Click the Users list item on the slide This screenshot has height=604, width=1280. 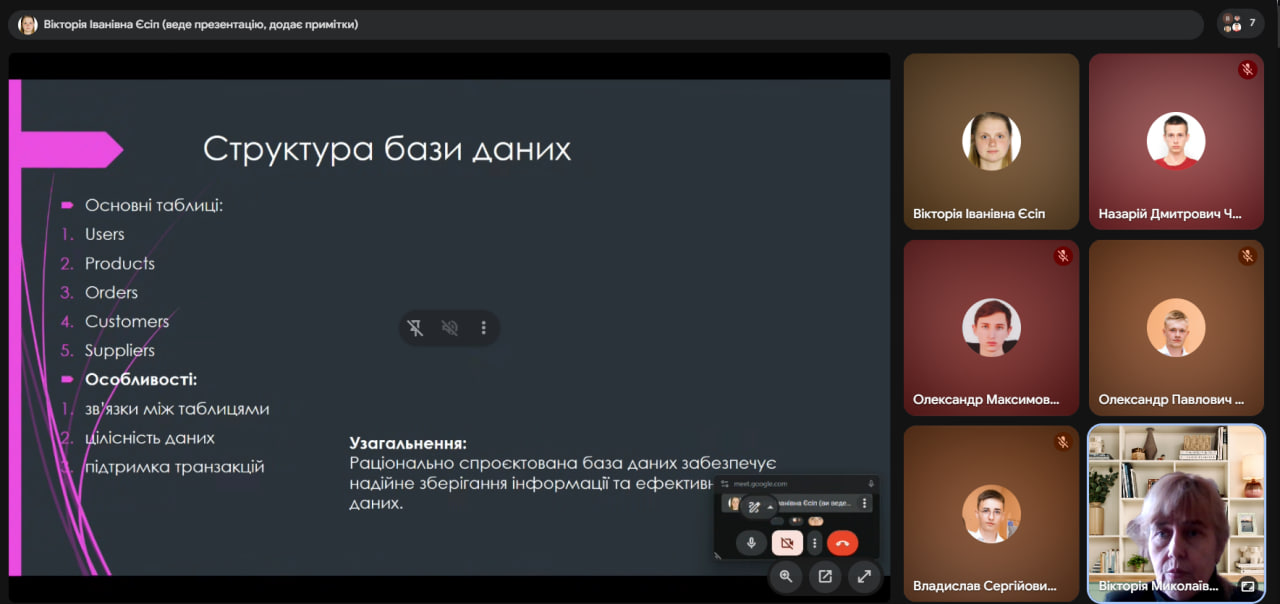tap(105, 234)
